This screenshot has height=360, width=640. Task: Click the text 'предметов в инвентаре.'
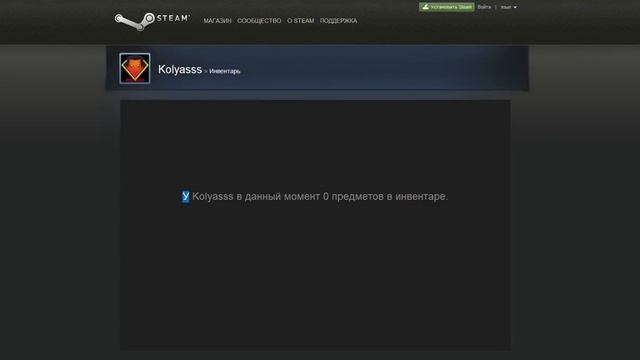[x=389, y=196]
